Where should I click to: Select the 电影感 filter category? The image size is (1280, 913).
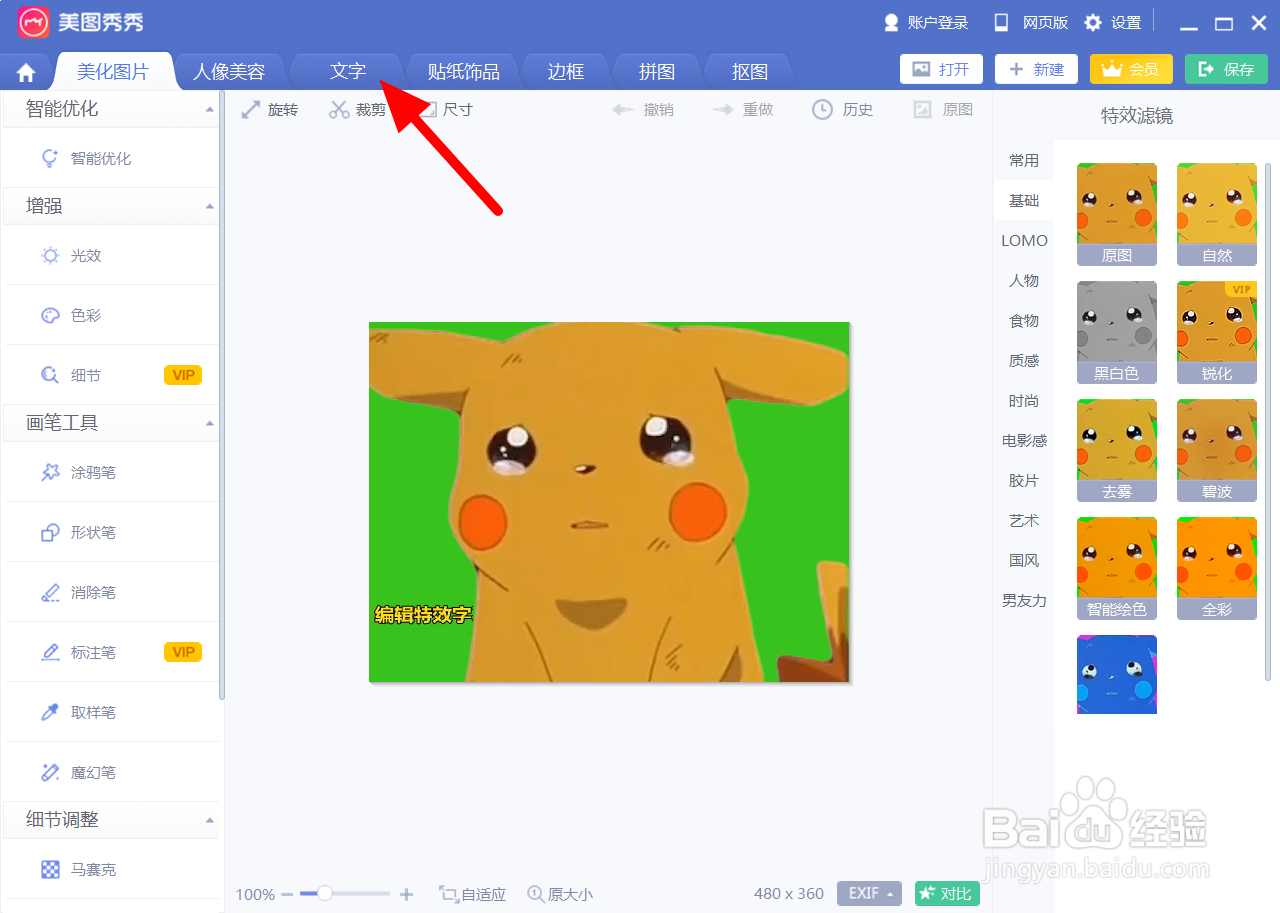(1024, 440)
